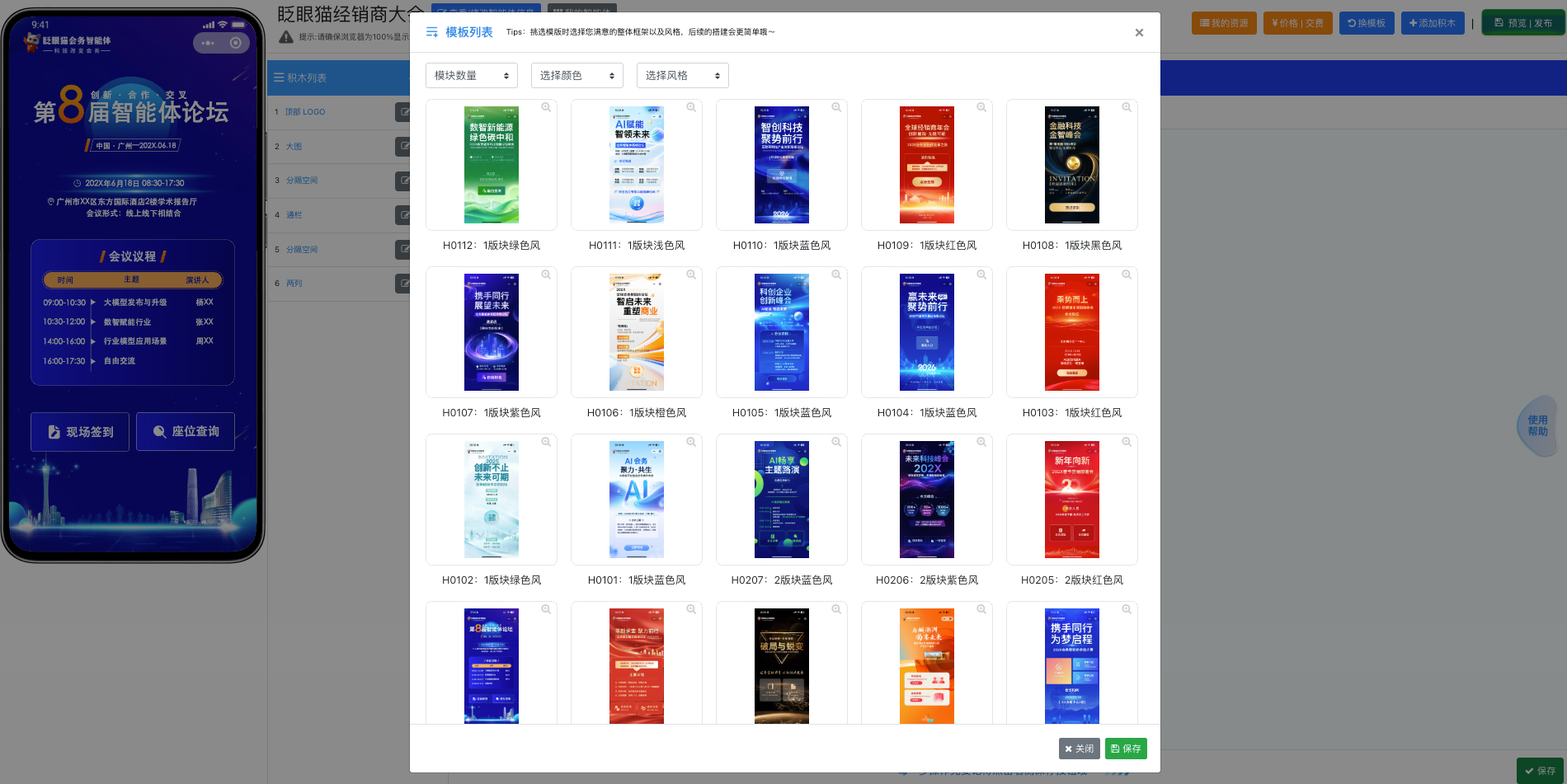Choose the H0109 red template thumbnail
Viewport: 1567px width, 784px height.
[x=927, y=165]
